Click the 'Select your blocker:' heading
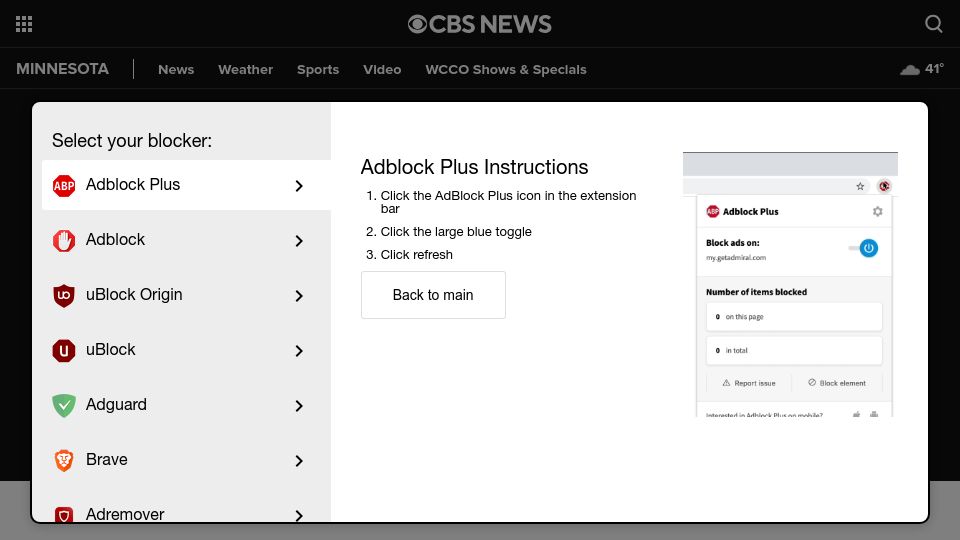 (x=132, y=141)
